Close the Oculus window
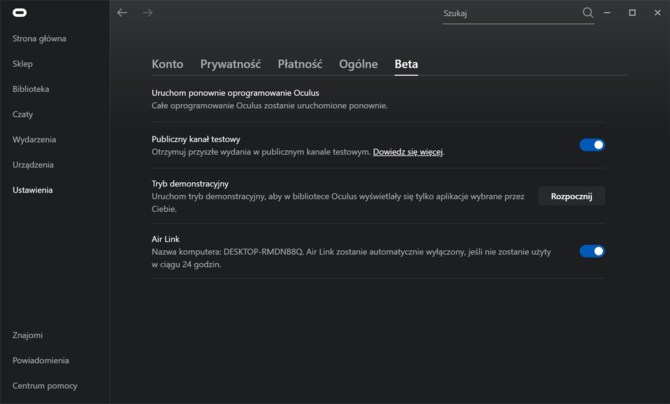 (x=658, y=13)
